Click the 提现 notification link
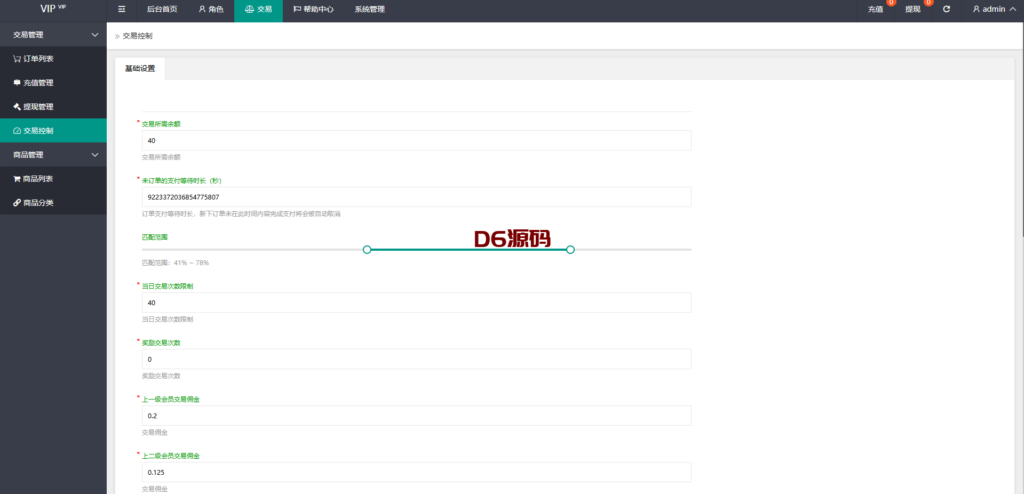1024x494 pixels. click(913, 10)
